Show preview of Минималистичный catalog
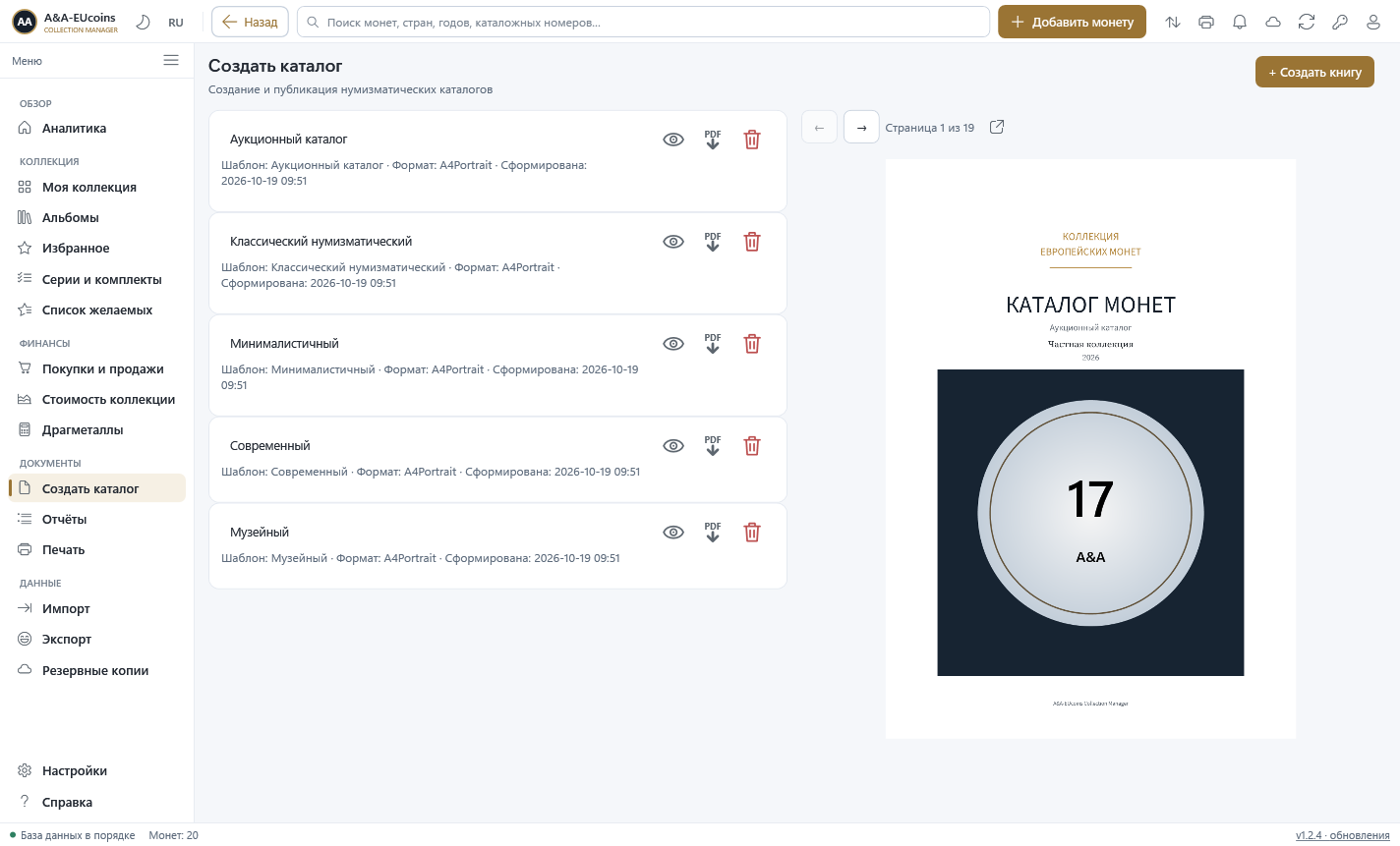This screenshot has width=1400, height=846. tap(673, 344)
